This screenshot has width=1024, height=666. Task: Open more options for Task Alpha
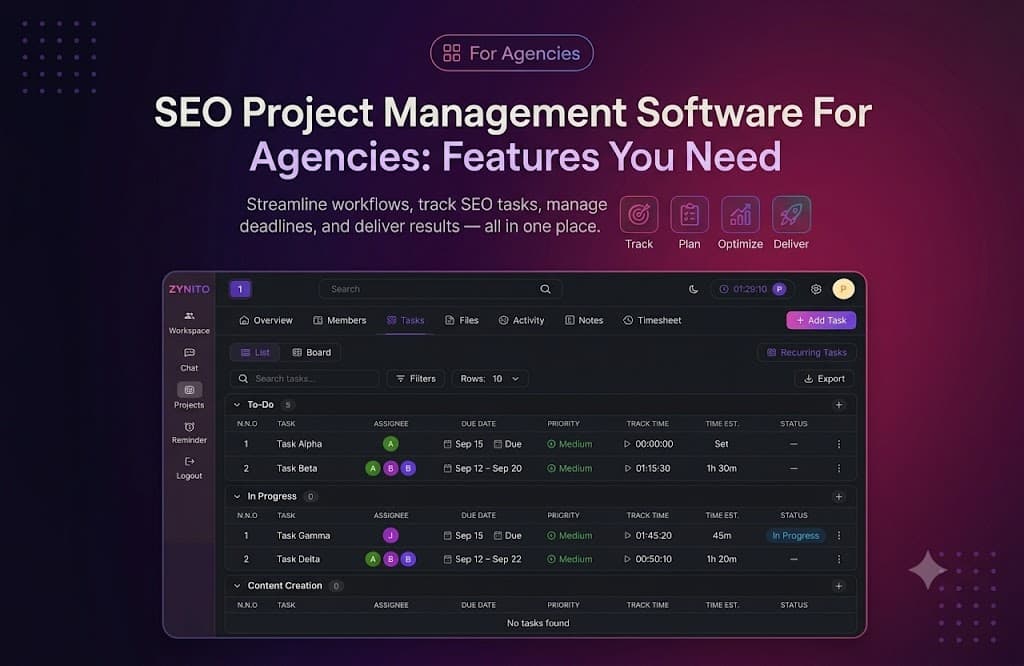[839, 444]
